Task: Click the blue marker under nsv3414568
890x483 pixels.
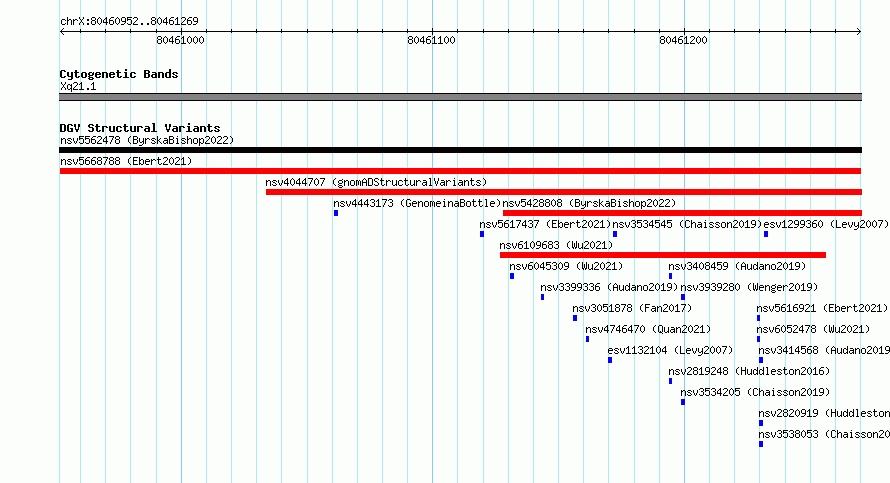Action: (x=761, y=360)
